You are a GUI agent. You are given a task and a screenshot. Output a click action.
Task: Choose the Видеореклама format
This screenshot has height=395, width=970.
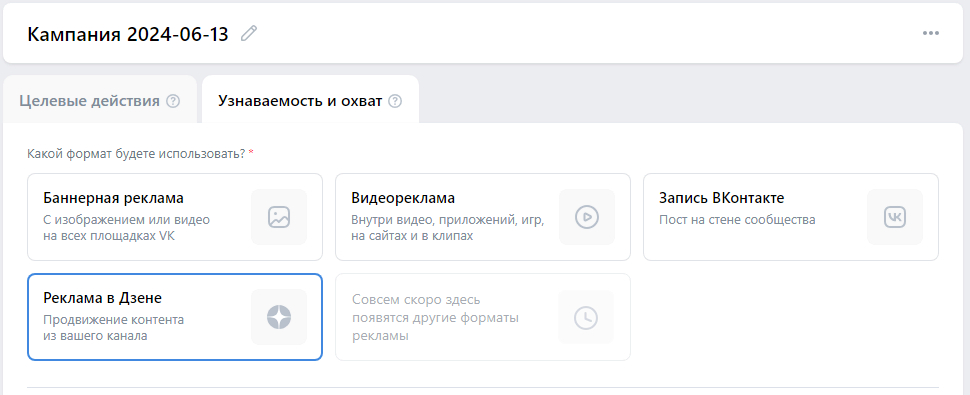[x=483, y=217]
